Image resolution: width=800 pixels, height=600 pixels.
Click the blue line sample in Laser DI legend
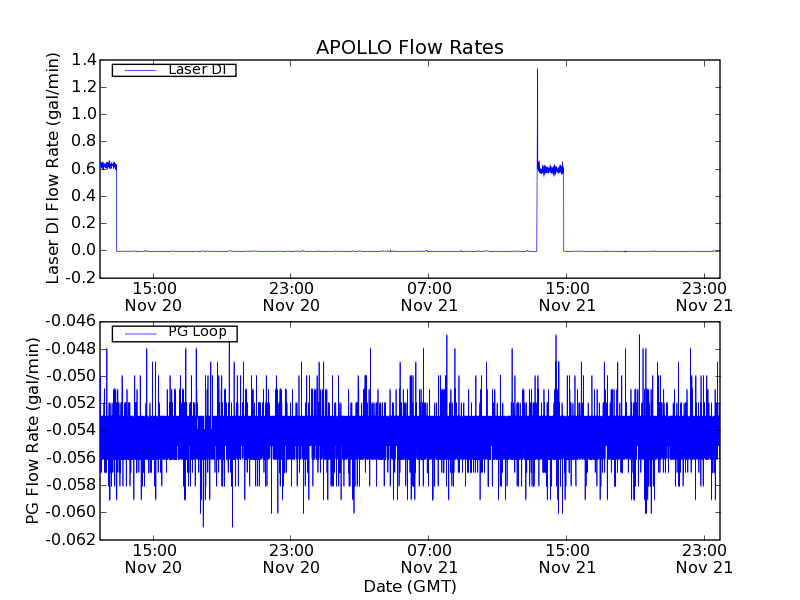(136, 70)
